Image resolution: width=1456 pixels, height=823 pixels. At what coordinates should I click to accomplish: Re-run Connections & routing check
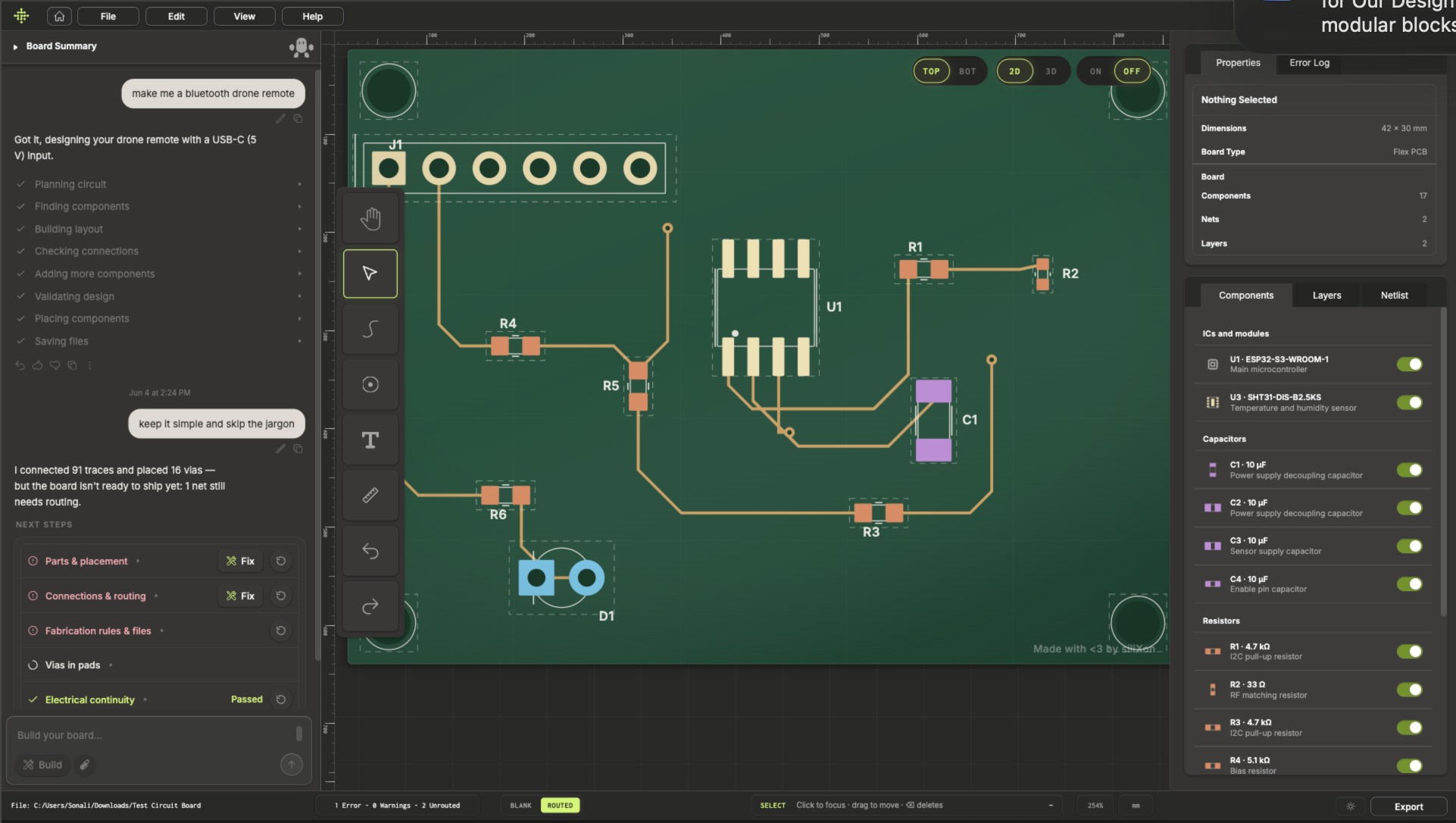click(x=281, y=596)
